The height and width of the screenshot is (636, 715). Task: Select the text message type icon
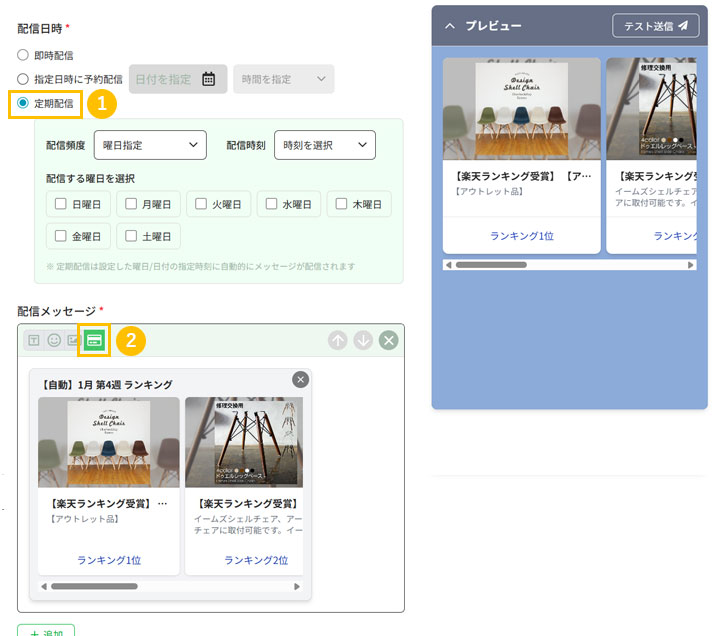pyautogui.click(x=34, y=340)
